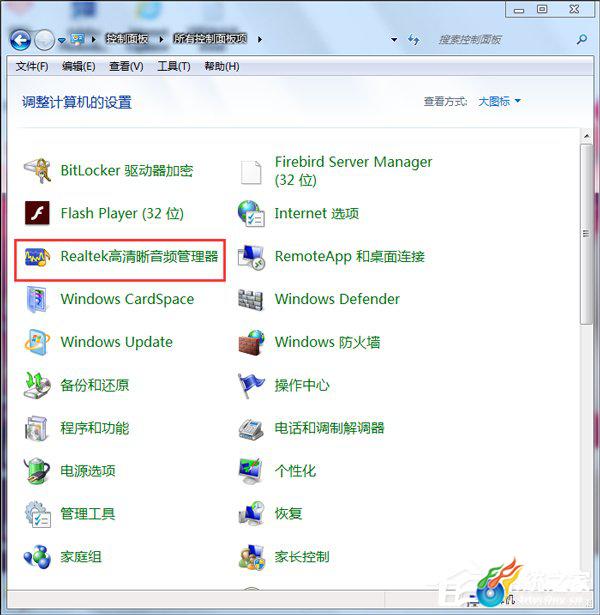
Task: Open the Realtek audio manager icon
Action: coord(37,257)
